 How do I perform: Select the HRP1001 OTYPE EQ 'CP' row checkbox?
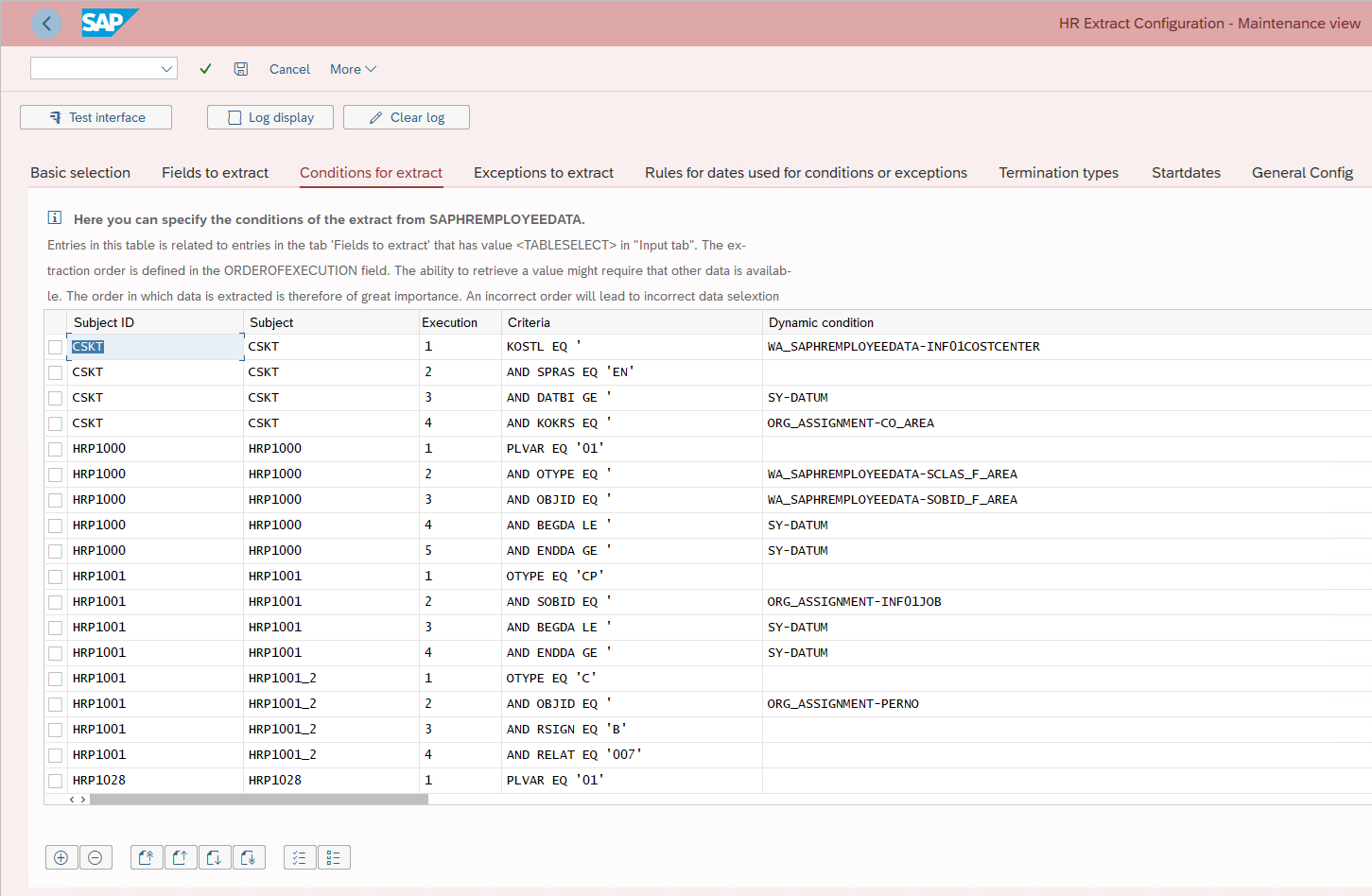(55, 577)
